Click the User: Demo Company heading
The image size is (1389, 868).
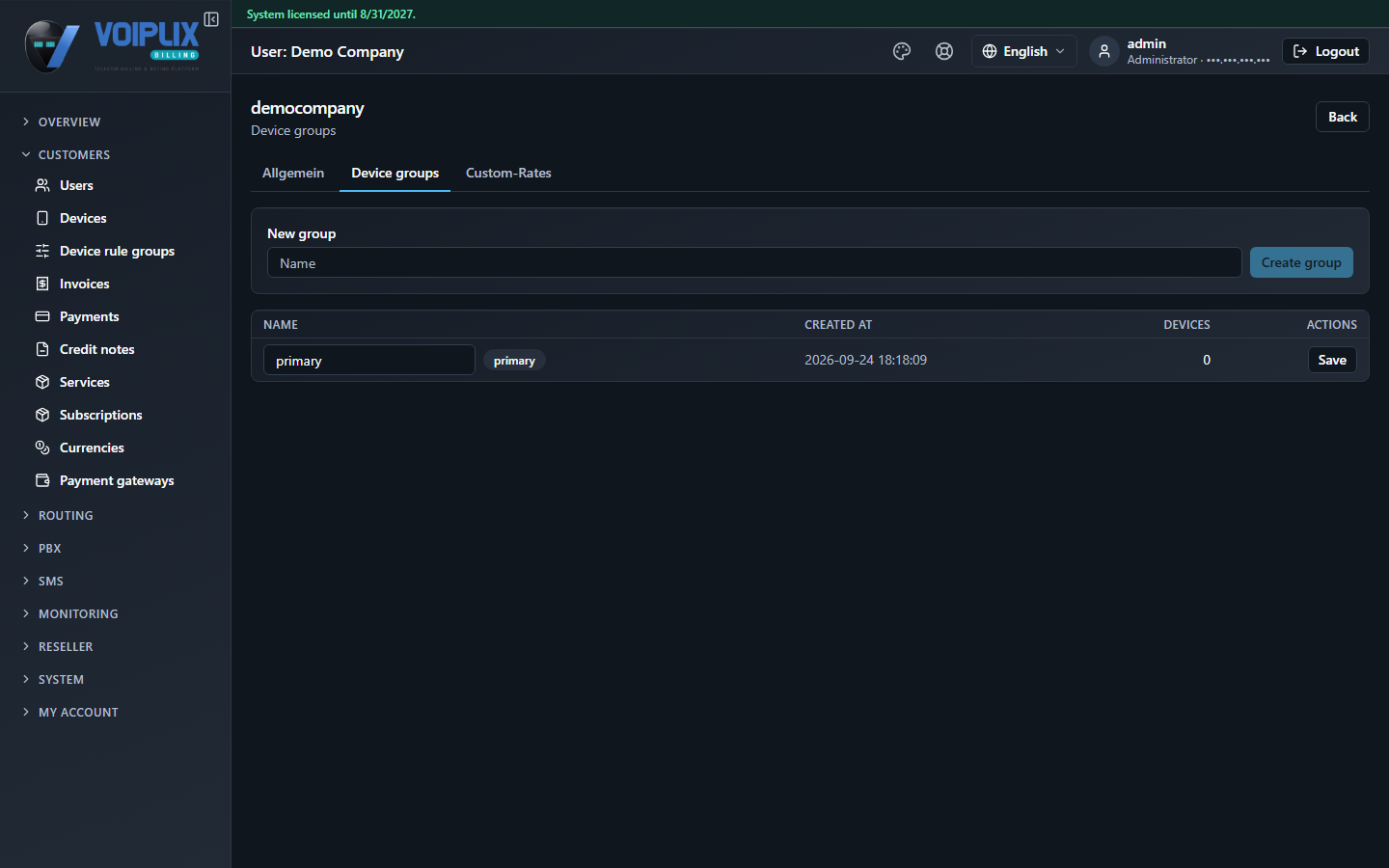click(327, 51)
